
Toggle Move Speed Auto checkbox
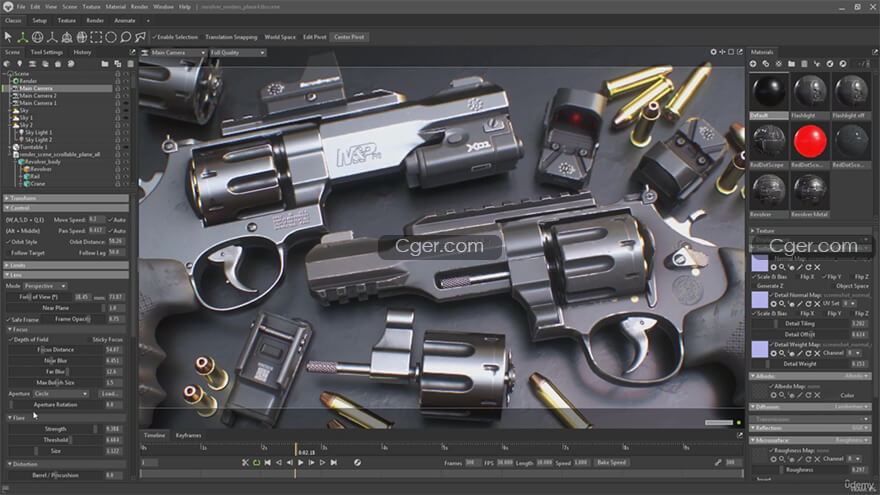click(x=110, y=220)
